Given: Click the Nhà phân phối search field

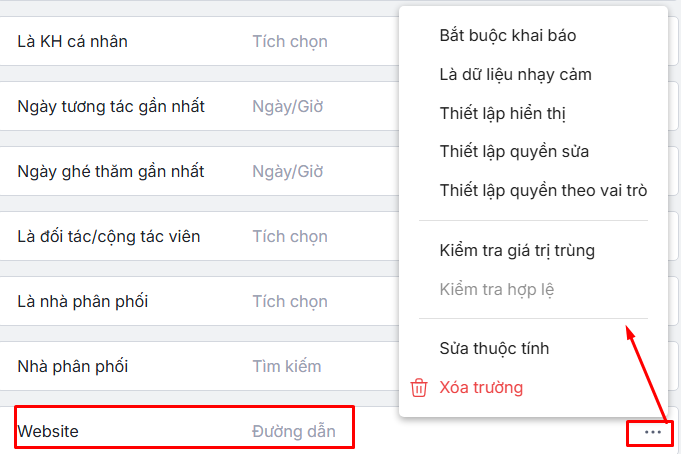Looking at the screenshot, I should [x=287, y=367].
